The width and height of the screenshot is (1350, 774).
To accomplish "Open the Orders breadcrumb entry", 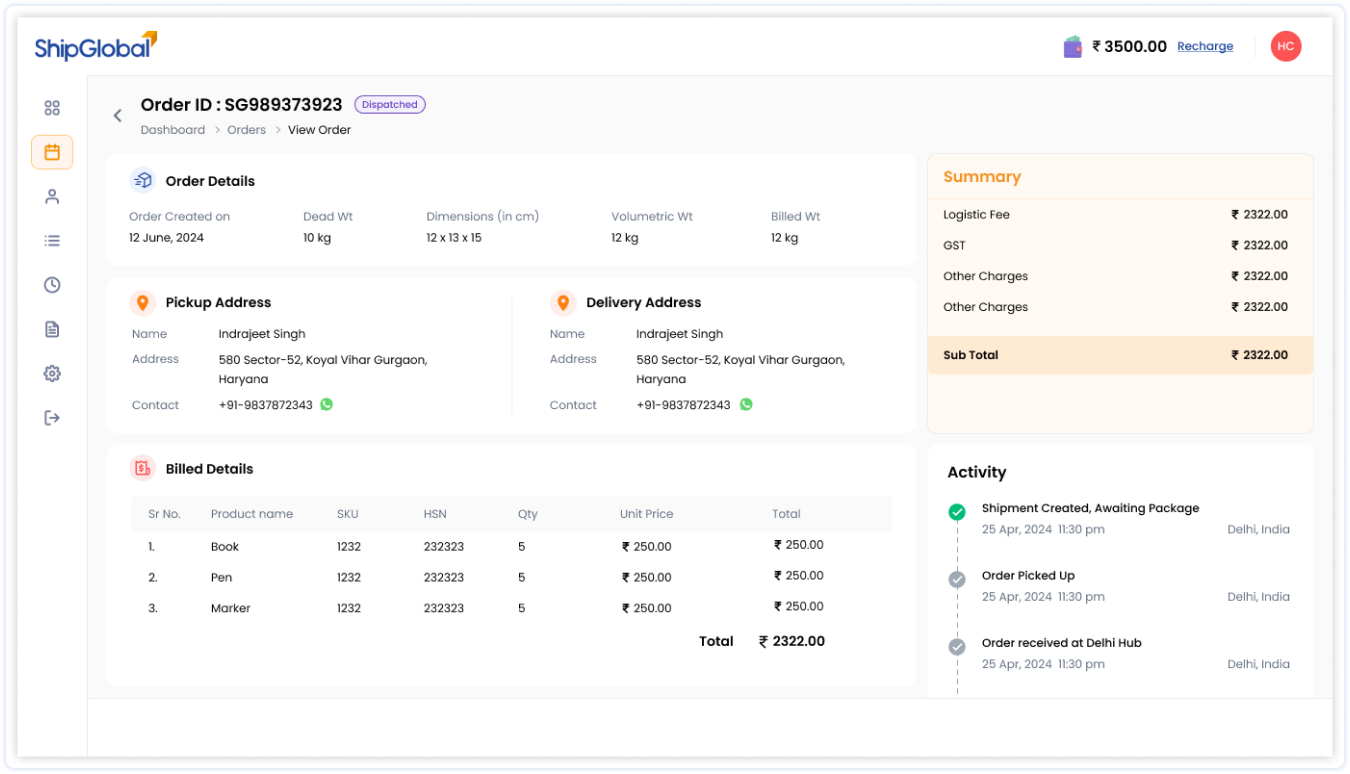I will 246,129.
